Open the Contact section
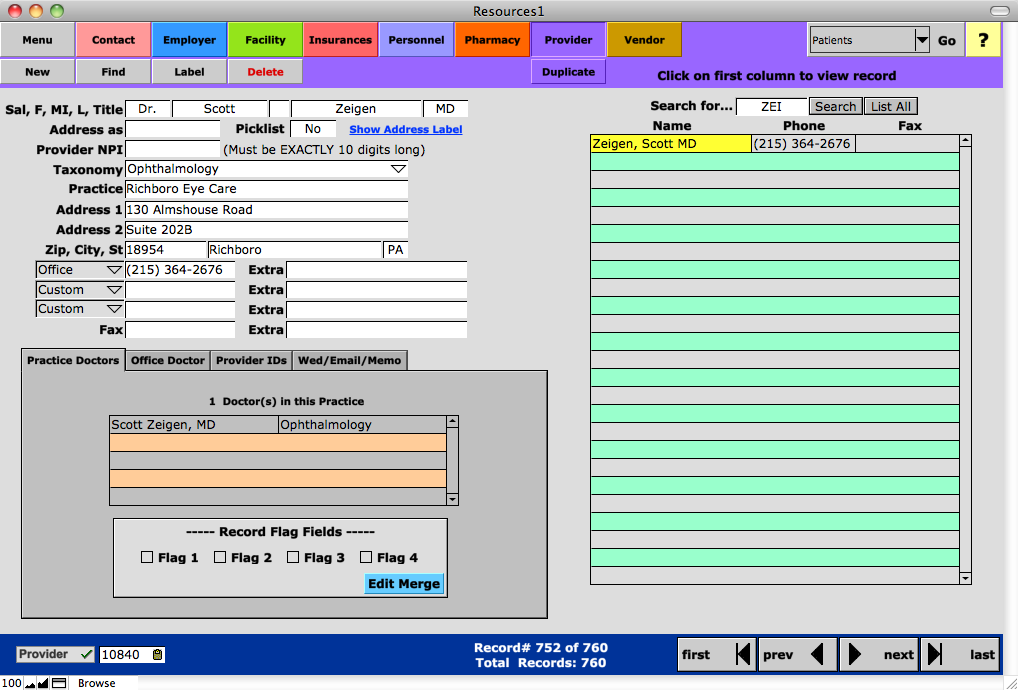The height and width of the screenshot is (690, 1018). [x=113, y=40]
